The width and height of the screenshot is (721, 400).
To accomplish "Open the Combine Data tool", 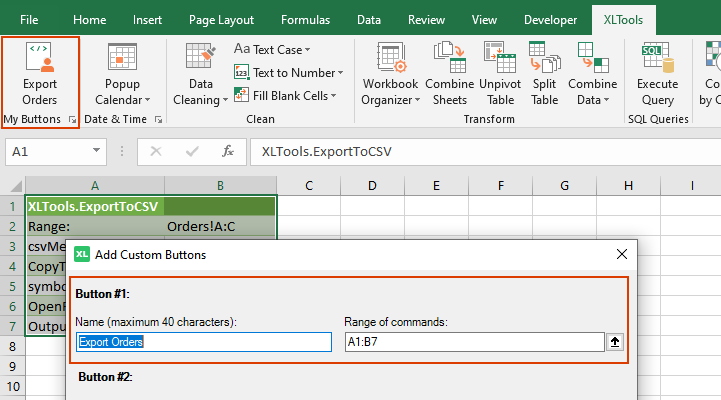I will pyautogui.click(x=593, y=74).
